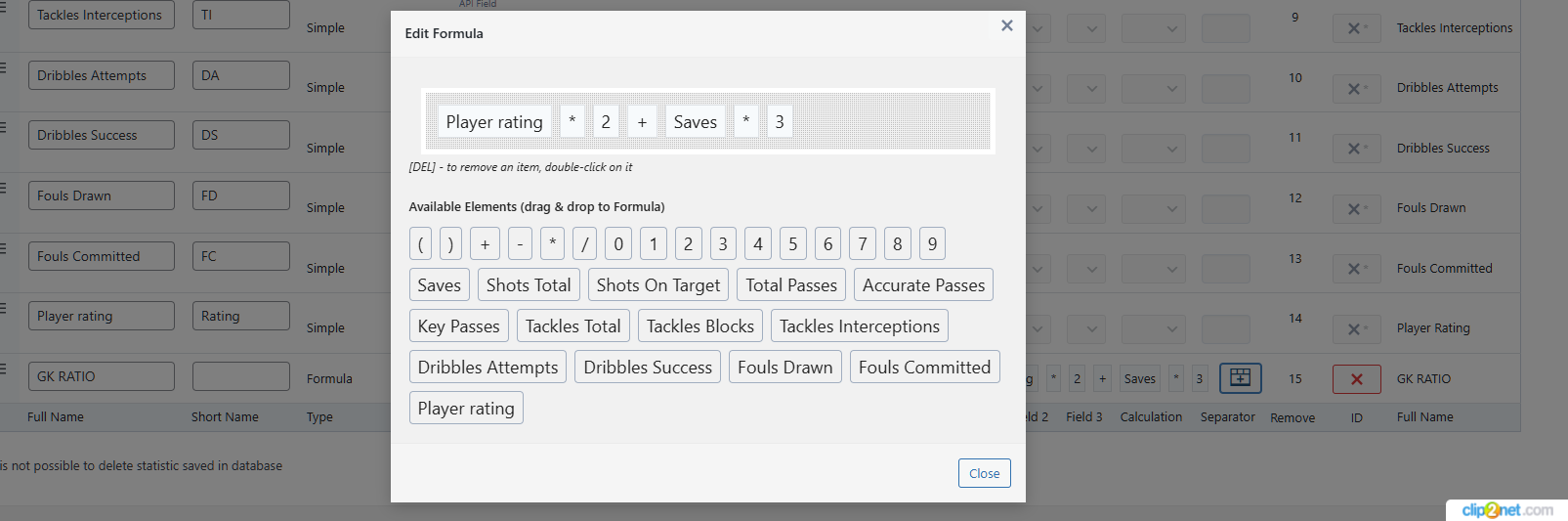The image size is (1568, 521).
Task: Click the remove icon for Dribbles Success row
Action: pyautogui.click(x=1356, y=149)
